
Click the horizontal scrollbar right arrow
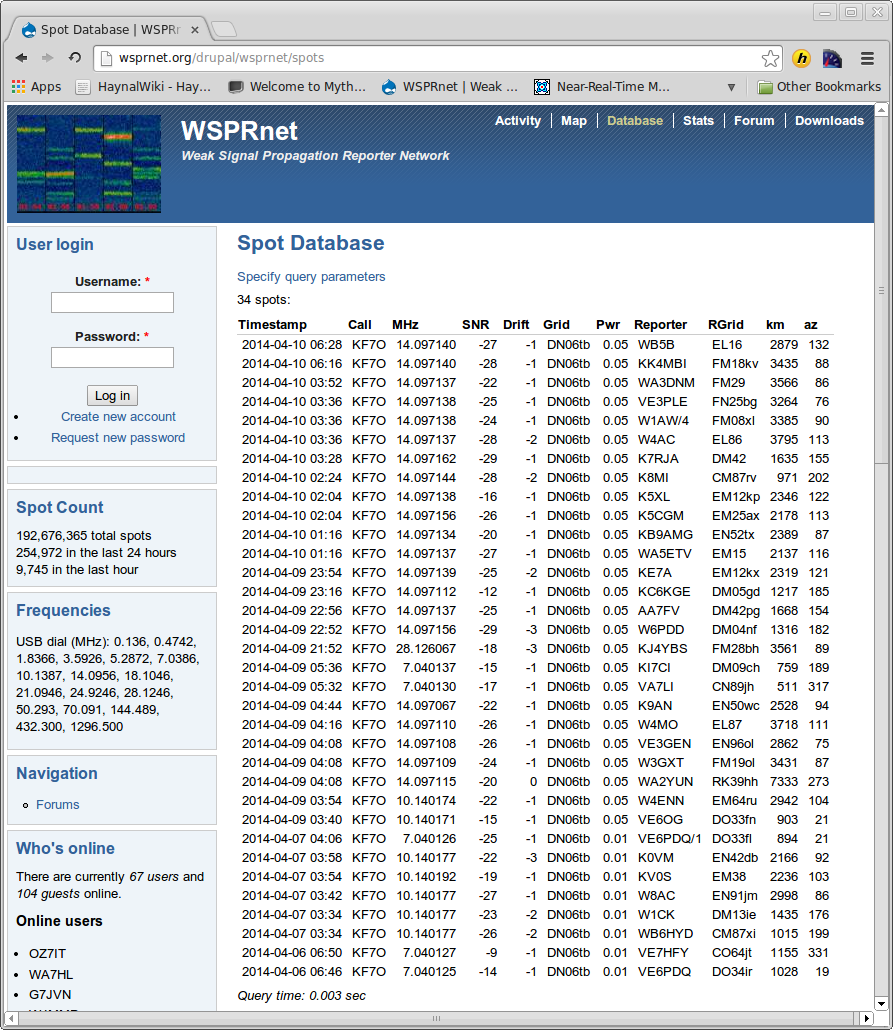pos(867,1019)
